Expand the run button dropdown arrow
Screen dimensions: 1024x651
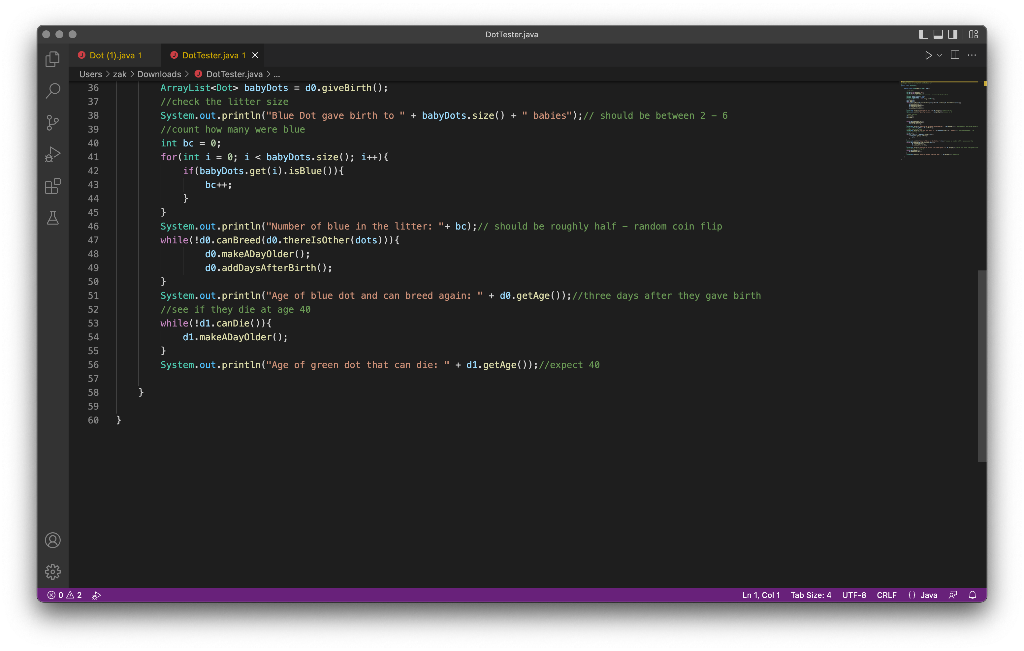pos(940,55)
